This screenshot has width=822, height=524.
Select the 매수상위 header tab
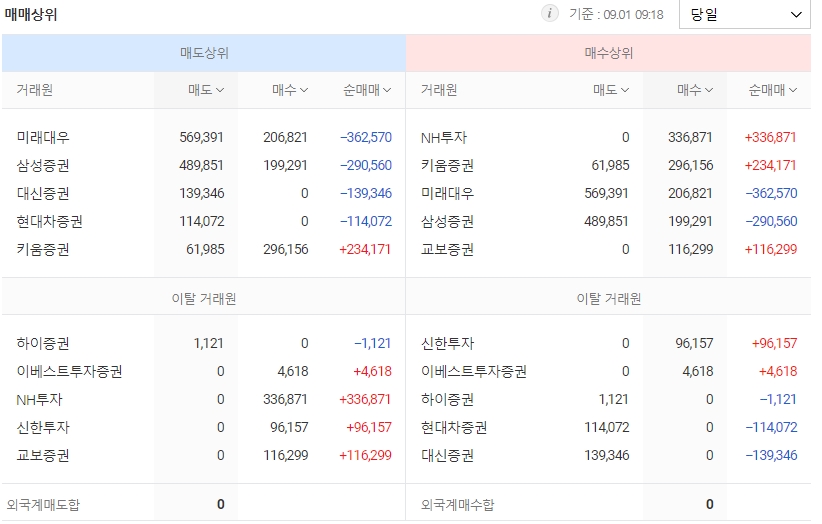(x=608, y=53)
